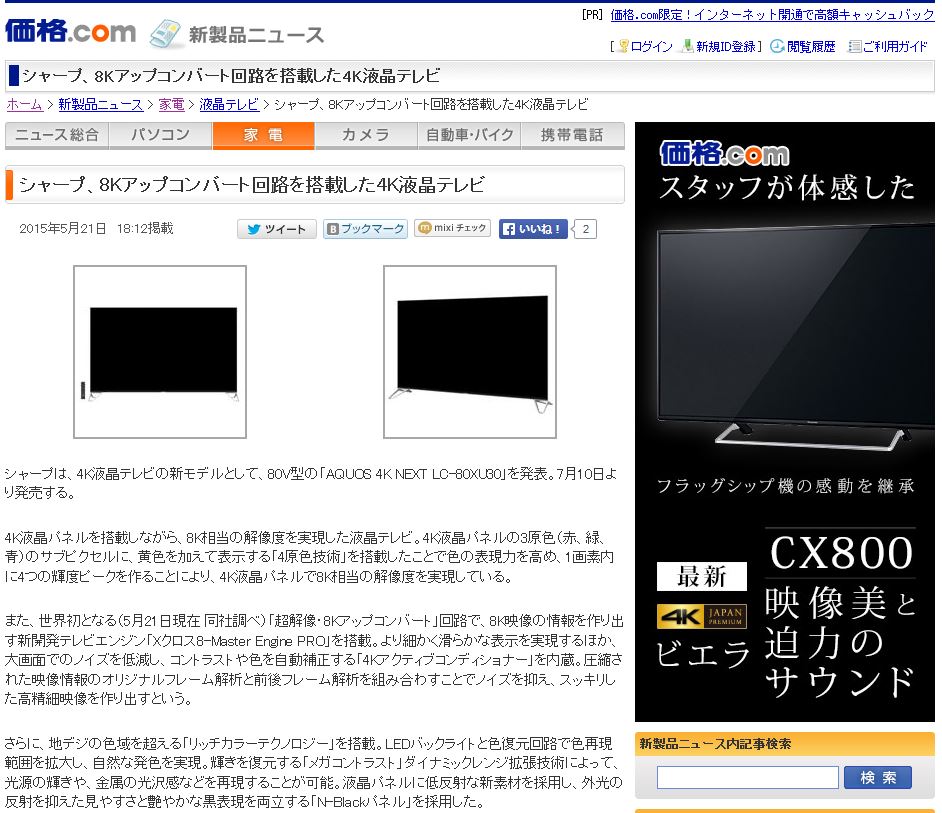Click the 検索 search button
Screen dimensions: 942x813
[x=878, y=778]
